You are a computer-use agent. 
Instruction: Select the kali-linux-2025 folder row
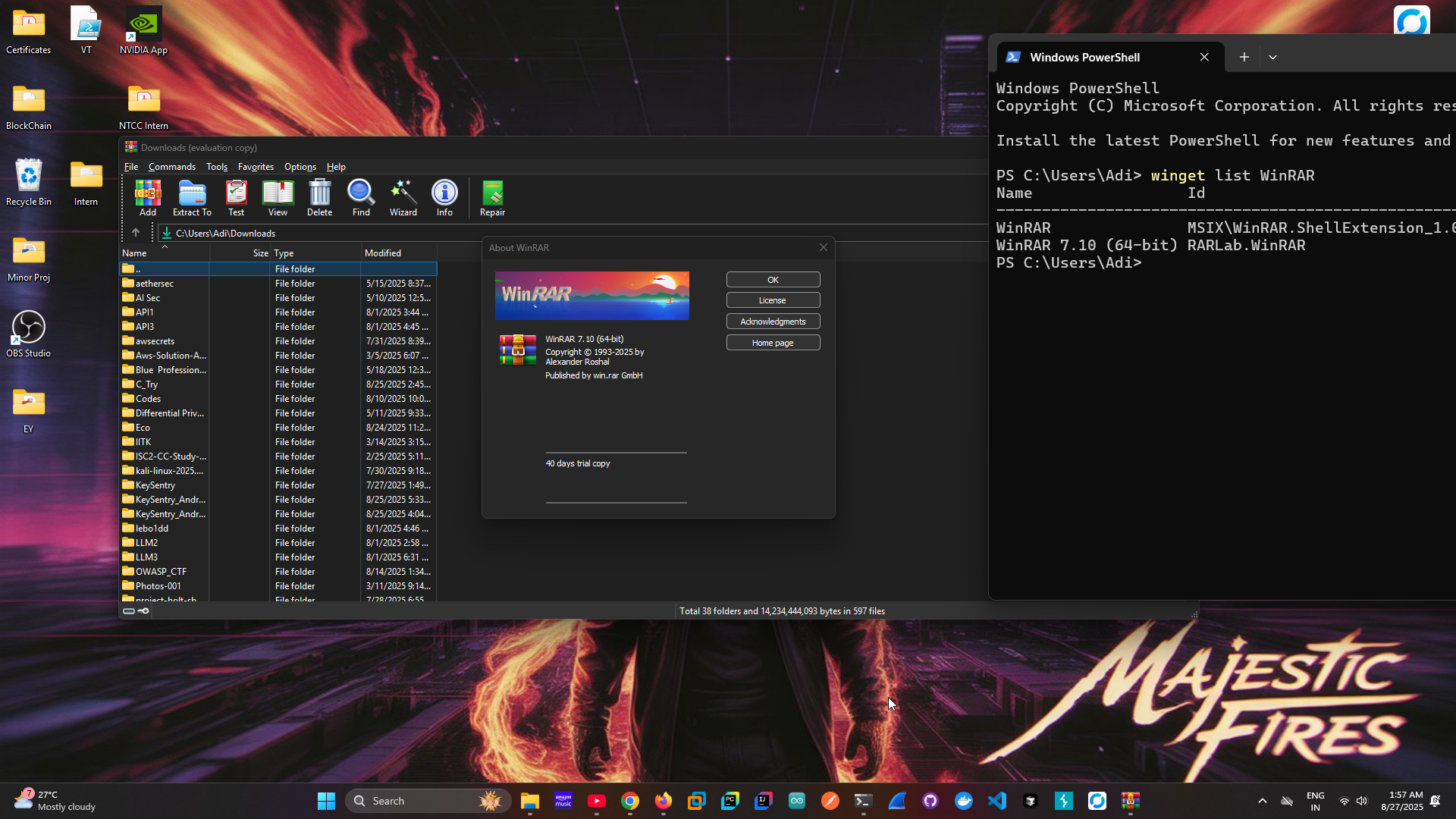tap(278, 471)
